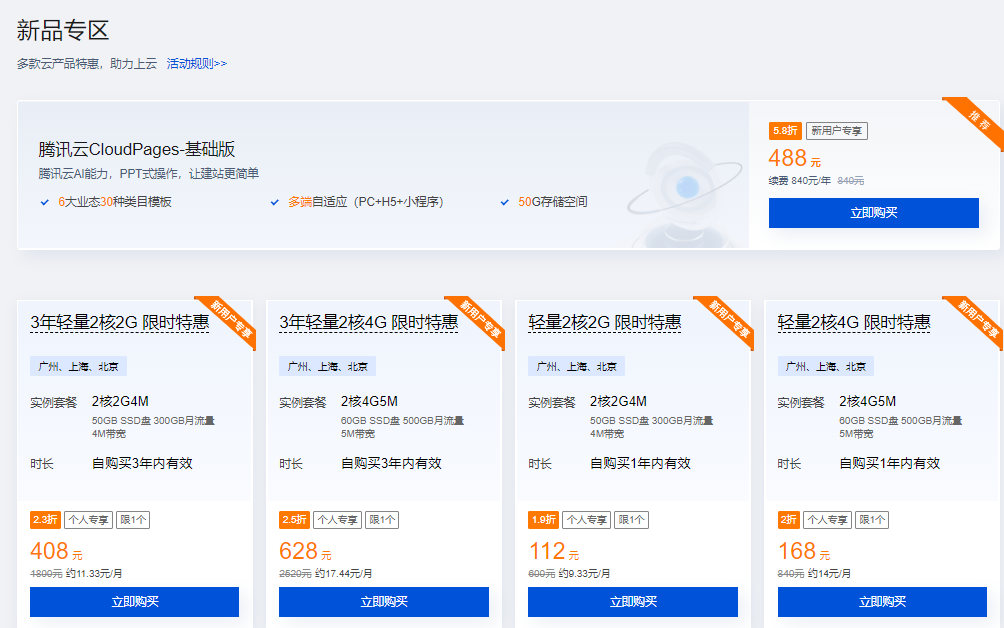Click the 个人专享 tag beside 2.3折
Viewport: 1004px width, 628px height.
88,520
